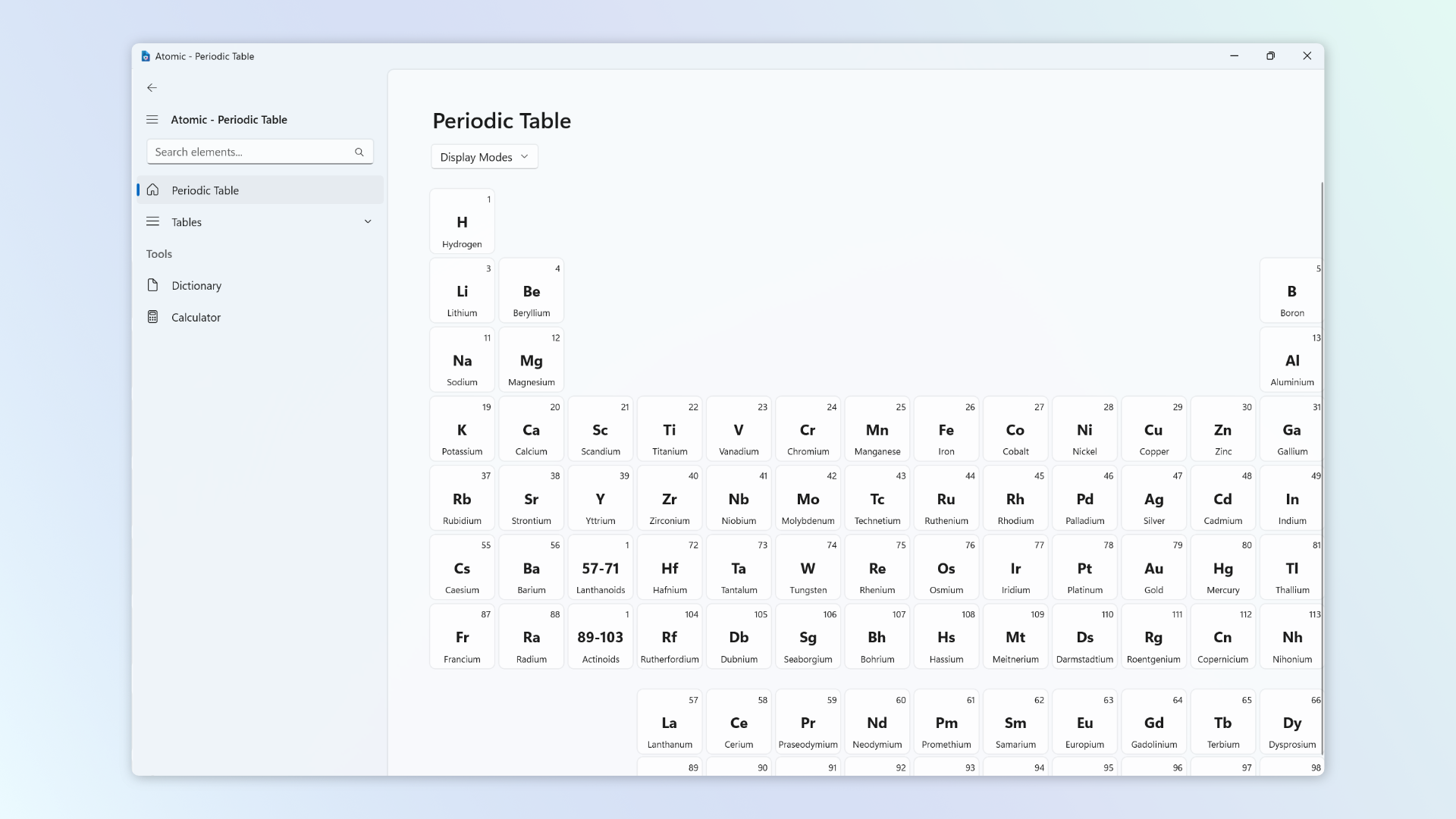Click the home icon beside Periodic Table

pos(153,190)
